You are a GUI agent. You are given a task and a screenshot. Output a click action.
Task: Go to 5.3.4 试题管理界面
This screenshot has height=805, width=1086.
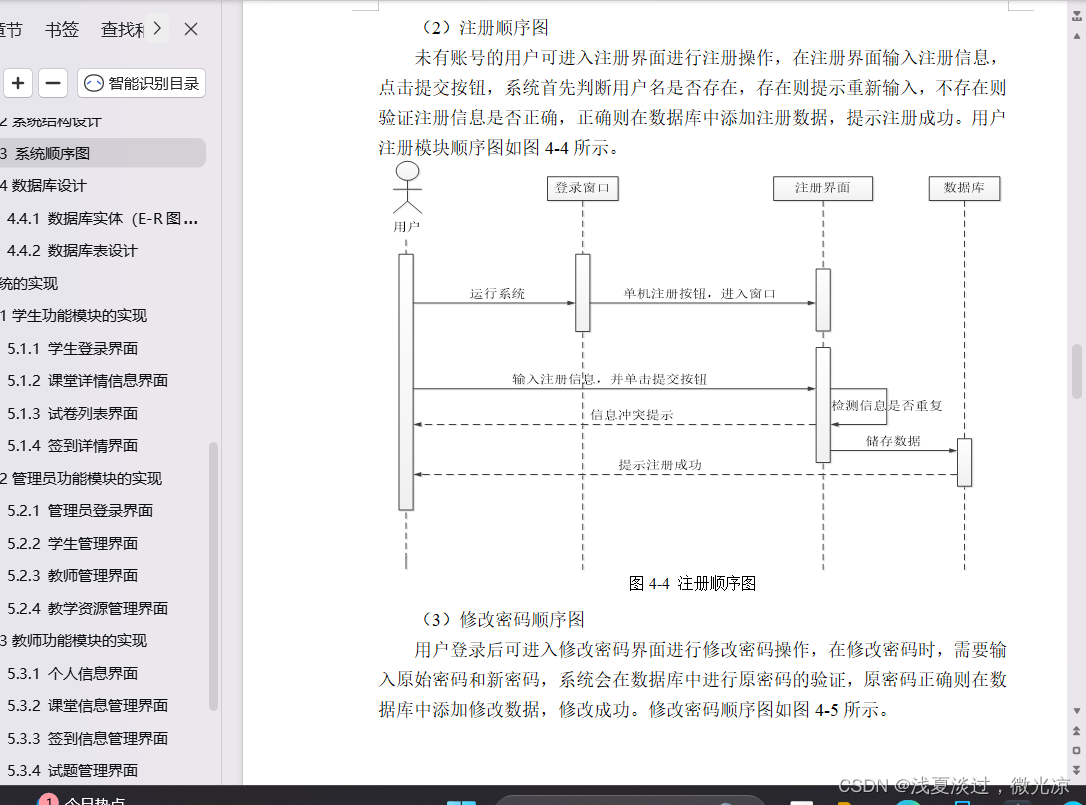[x=72, y=770]
